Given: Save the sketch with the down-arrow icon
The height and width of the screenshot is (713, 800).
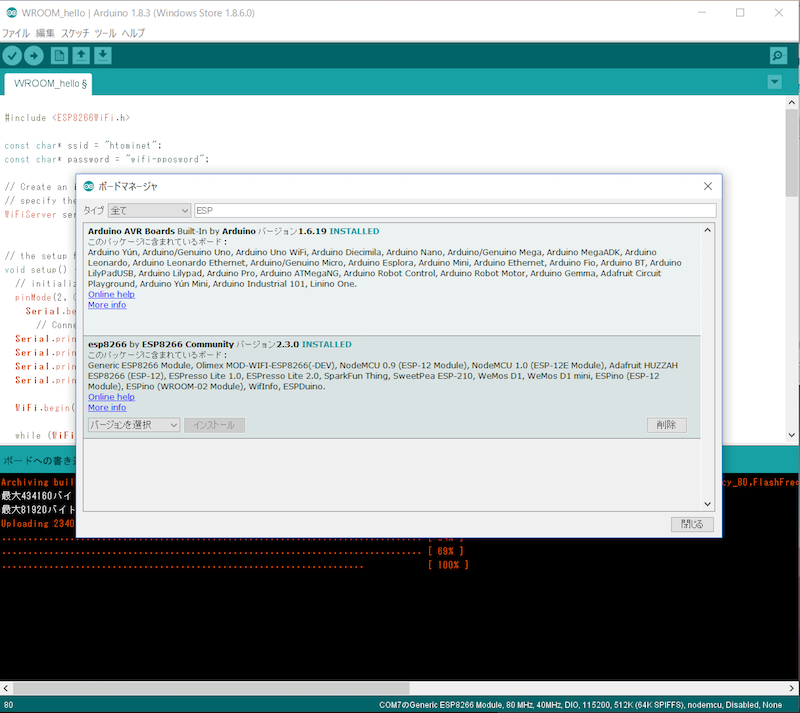Looking at the screenshot, I should click(103, 55).
